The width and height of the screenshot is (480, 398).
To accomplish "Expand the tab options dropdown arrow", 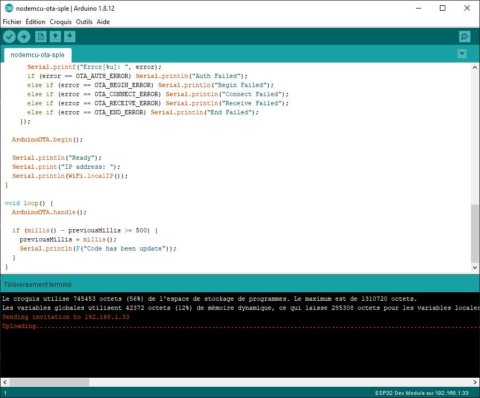I will [x=462, y=54].
